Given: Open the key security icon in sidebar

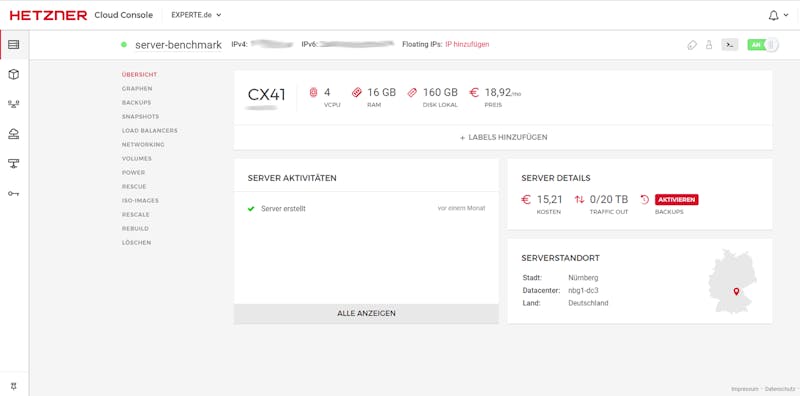Looking at the screenshot, I should (x=14, y=193).
